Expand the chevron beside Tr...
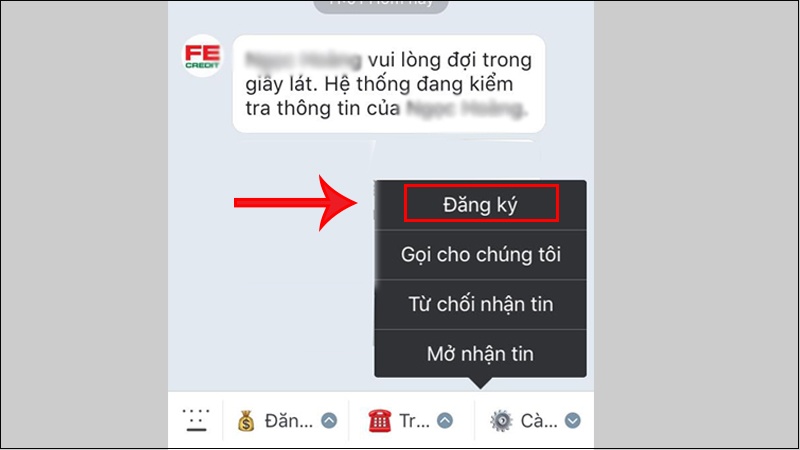800x450 pixels. pyautogui.click(x=445, y=421)
